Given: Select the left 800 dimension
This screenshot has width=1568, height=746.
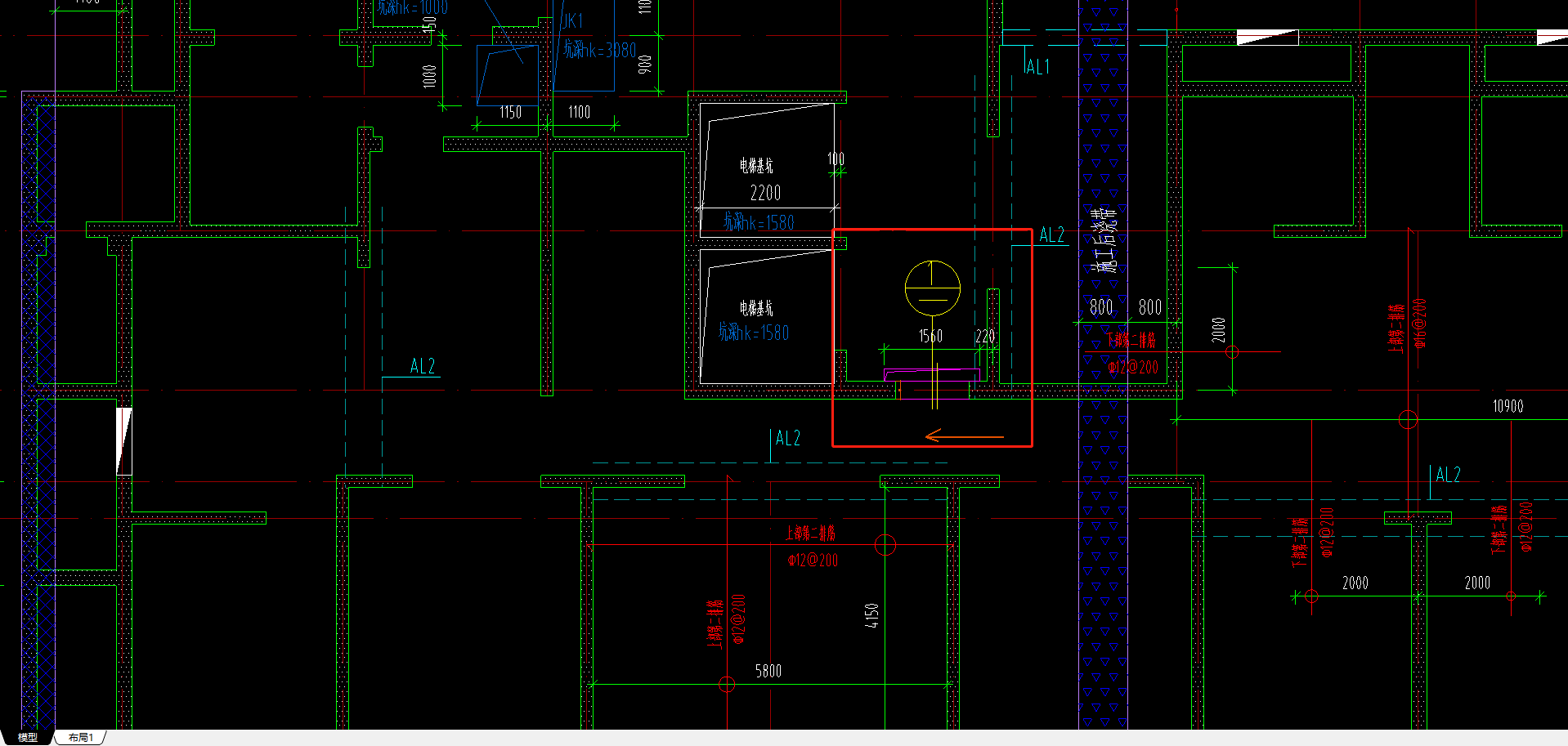Looking at the screenshot, I should click(1101, 307).
